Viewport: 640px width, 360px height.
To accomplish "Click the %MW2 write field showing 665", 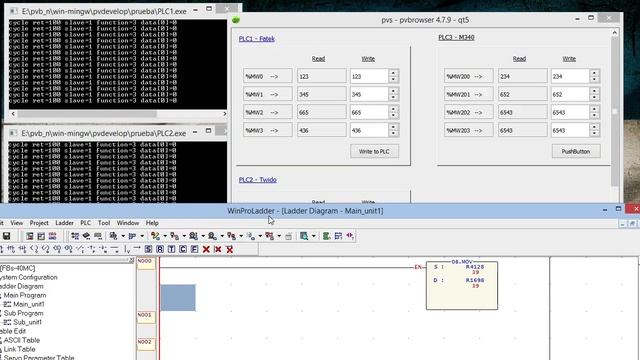I will click(369, 112).
